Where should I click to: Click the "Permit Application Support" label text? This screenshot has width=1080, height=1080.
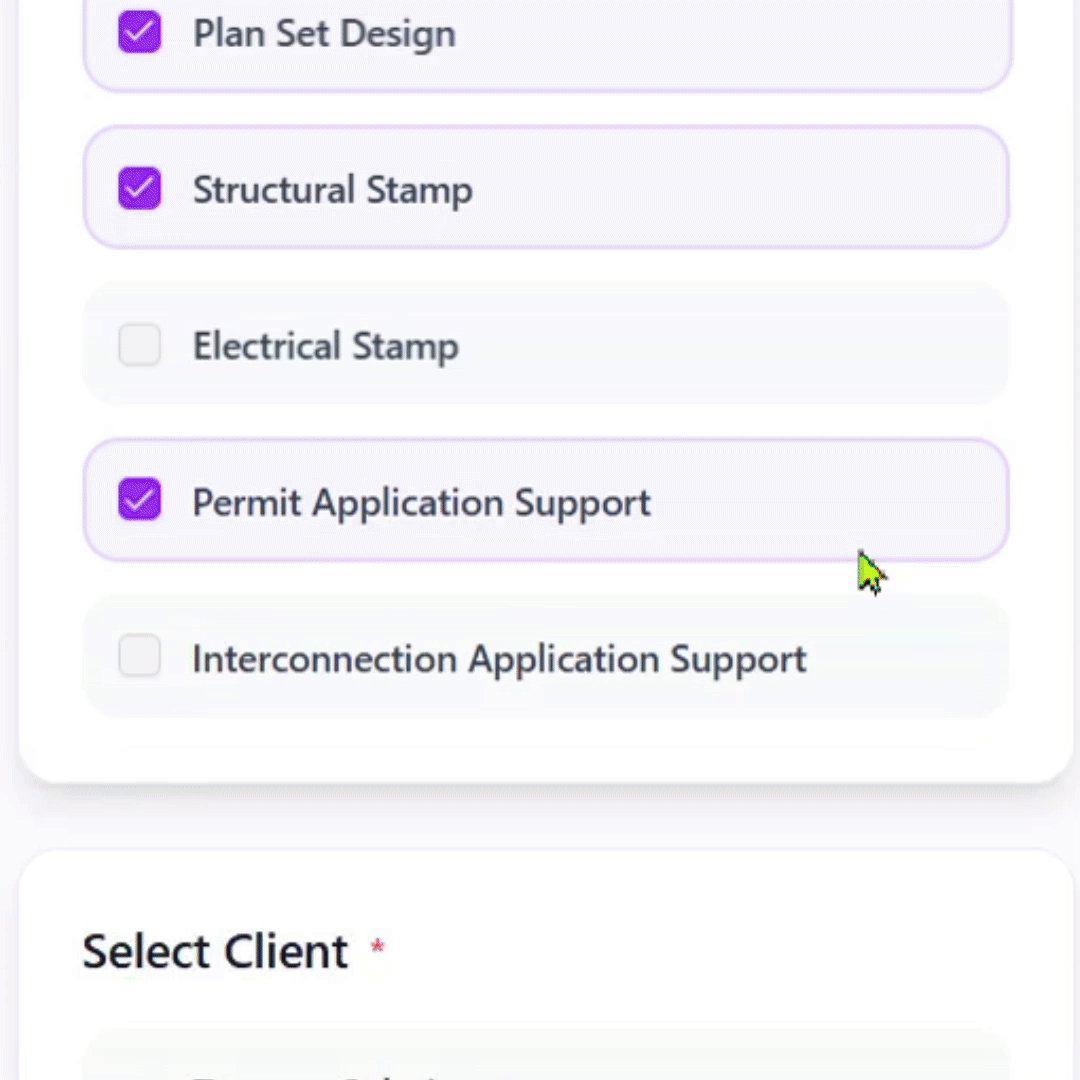pyautogui.click(x=421, y=502)
